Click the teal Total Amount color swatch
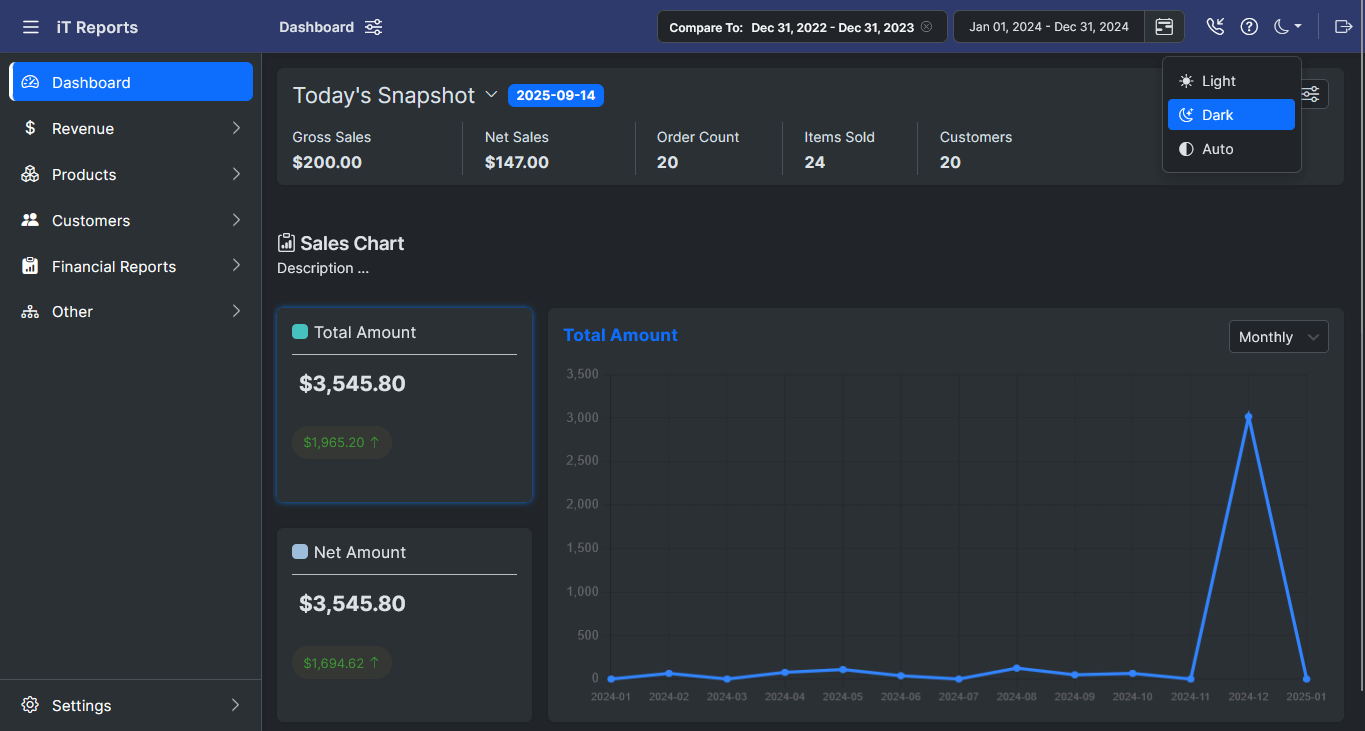1365x731 pixels. (300, 332)
